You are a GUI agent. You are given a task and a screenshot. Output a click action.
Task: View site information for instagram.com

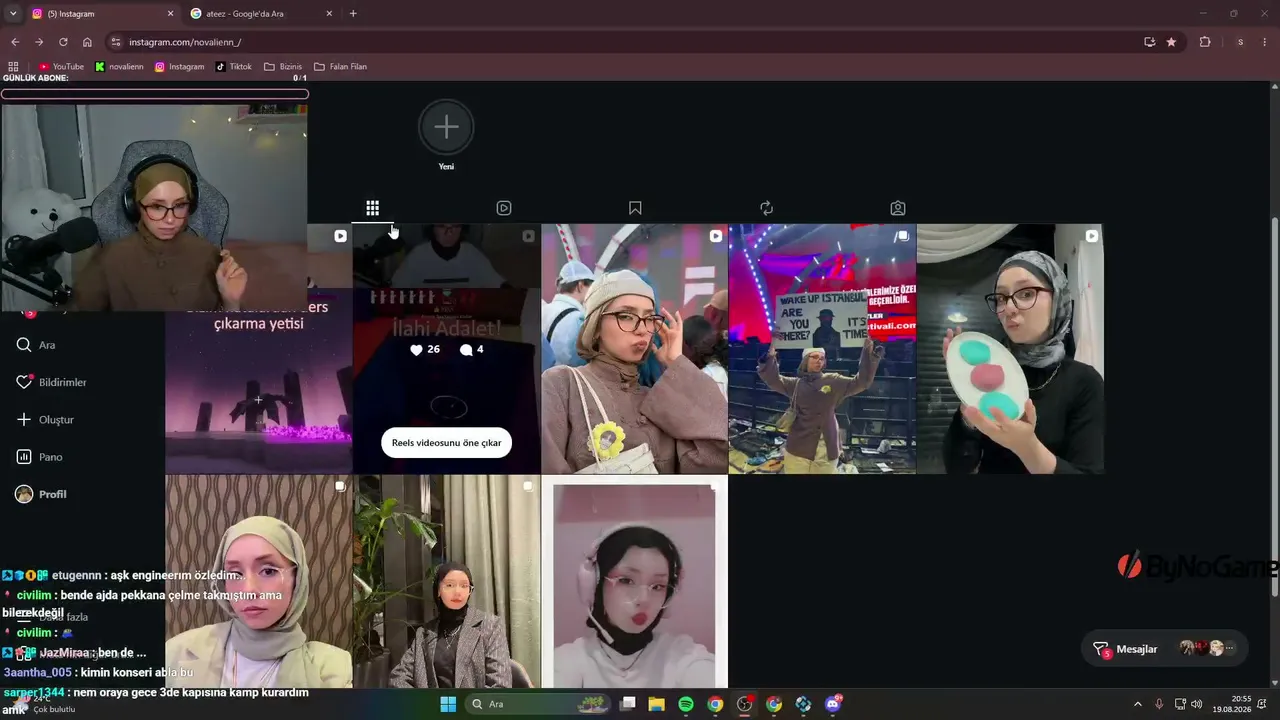click(116, 42)
